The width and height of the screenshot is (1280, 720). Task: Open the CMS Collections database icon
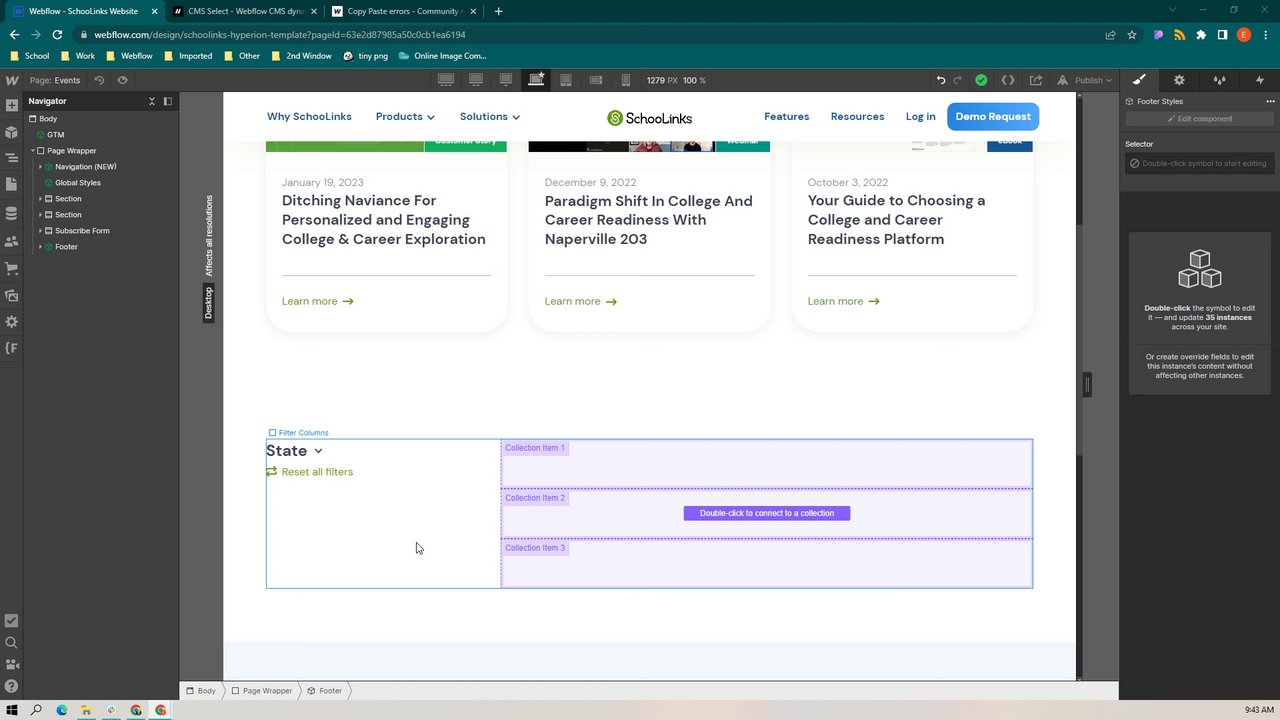12,213
